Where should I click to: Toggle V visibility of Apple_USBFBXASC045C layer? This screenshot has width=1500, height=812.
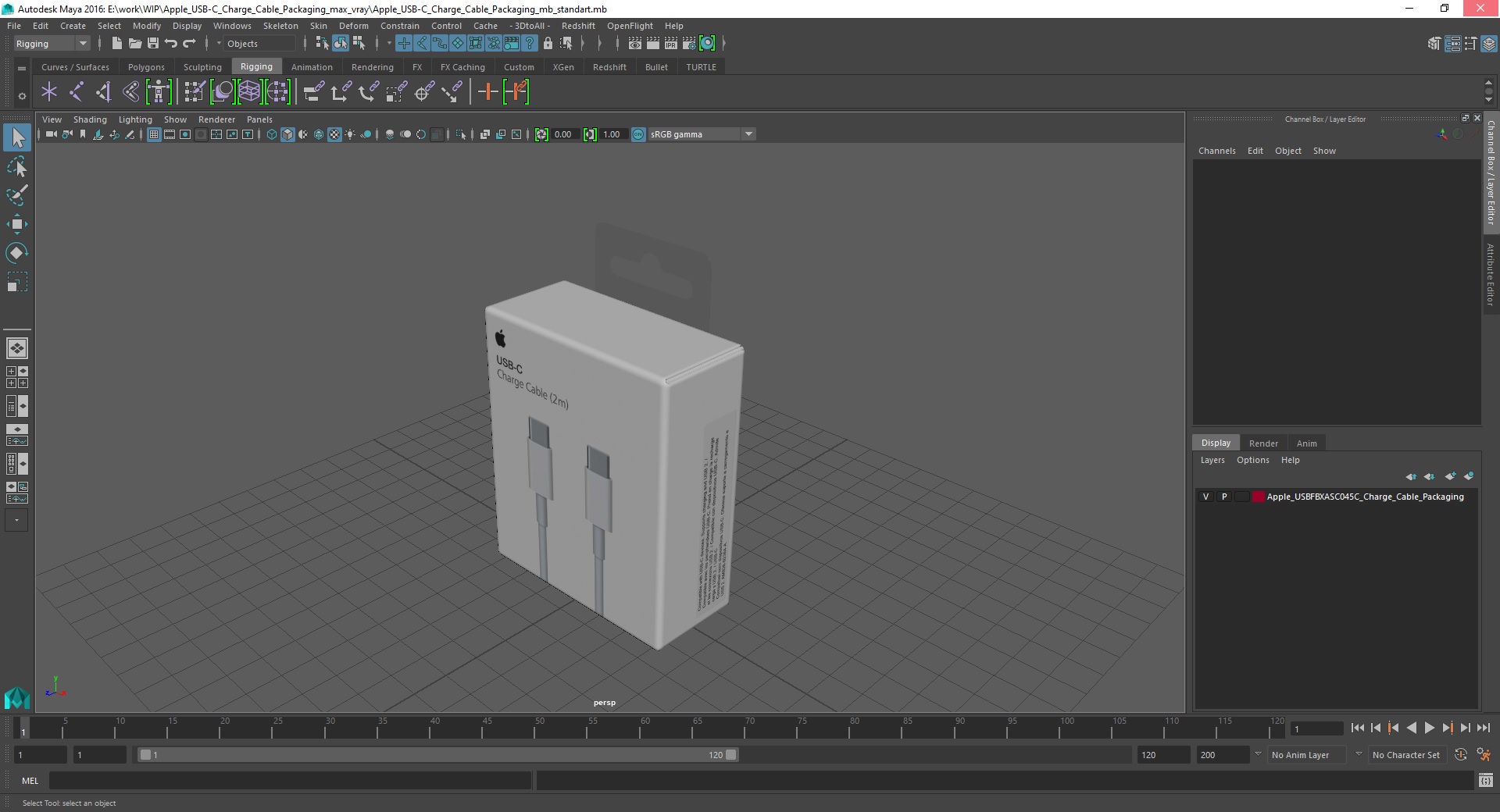(1205, 497)
